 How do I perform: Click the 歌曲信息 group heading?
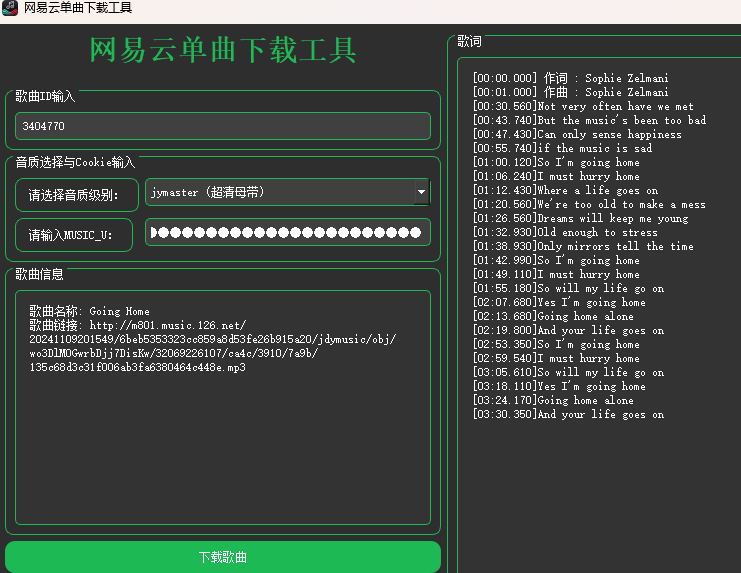[39, 274]
